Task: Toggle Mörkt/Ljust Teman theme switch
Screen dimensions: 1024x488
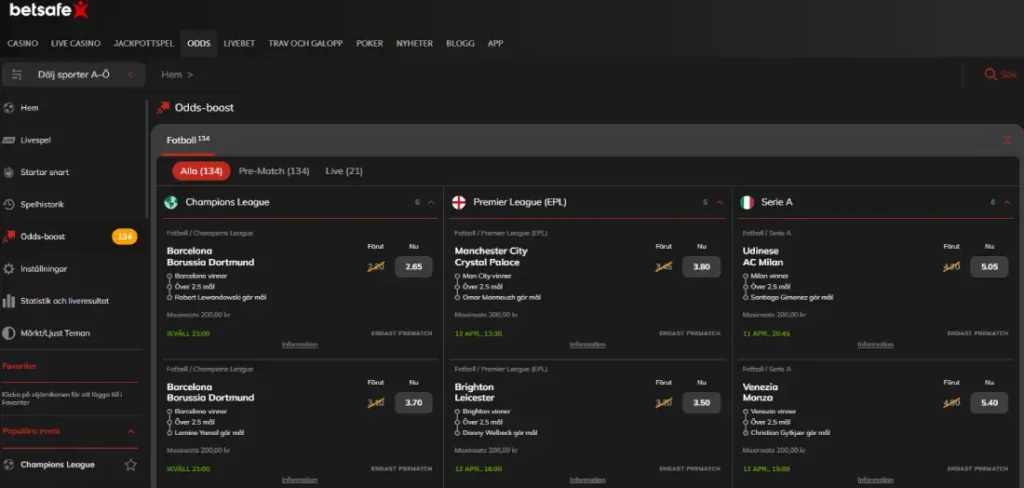Action: coord(9,332)
